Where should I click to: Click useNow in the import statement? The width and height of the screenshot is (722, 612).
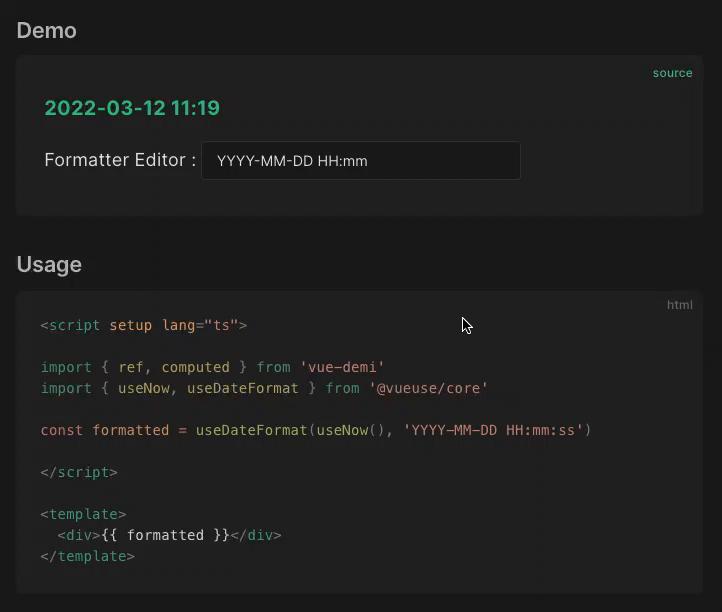143,388
